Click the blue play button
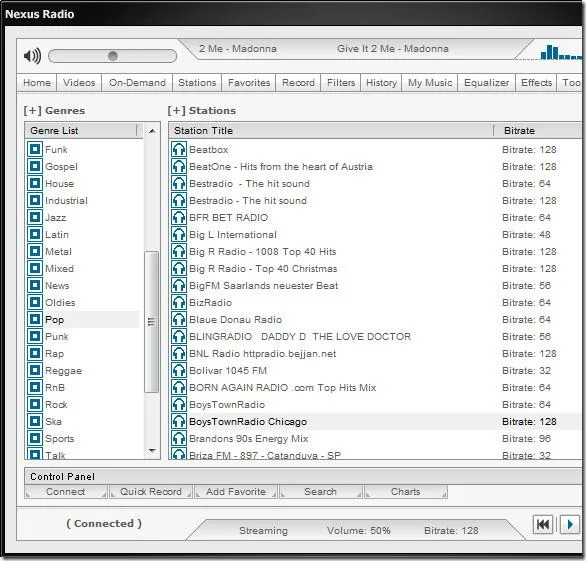The width and height of the screenshot is (586, 561). pyautogui.click(x=570, y=524)
